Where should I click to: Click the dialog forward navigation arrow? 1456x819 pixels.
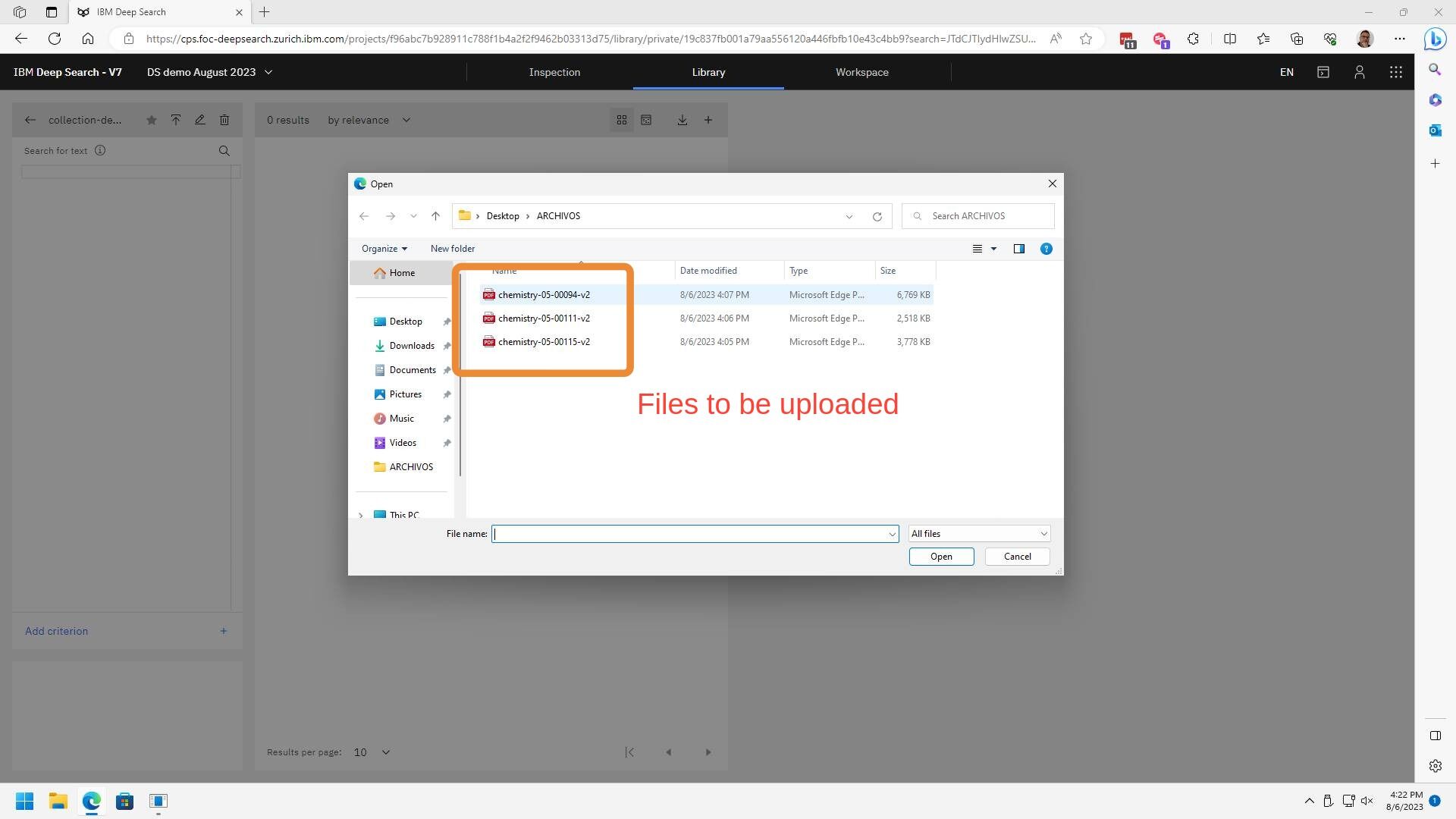(390, 216)
